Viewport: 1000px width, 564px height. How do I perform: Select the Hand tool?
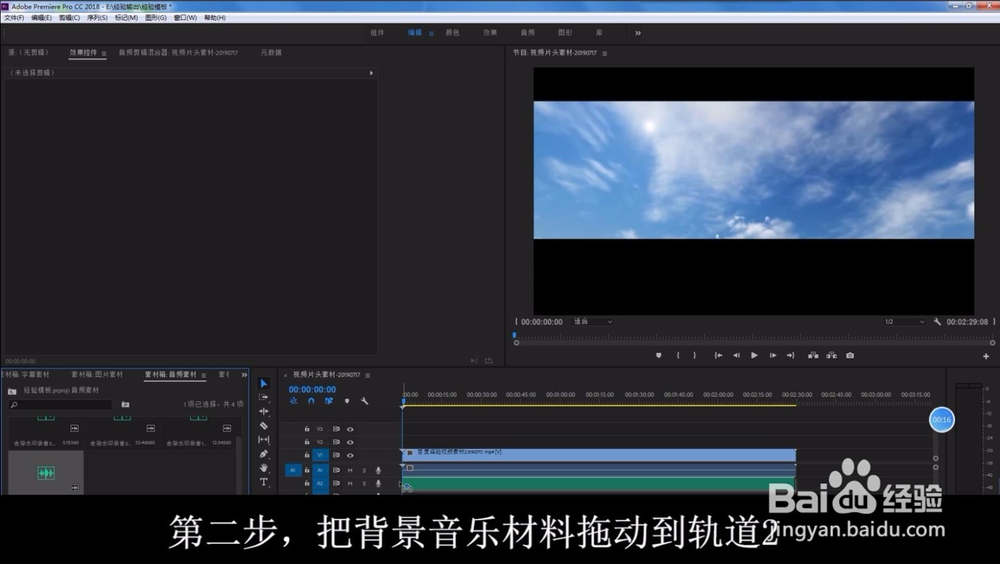[x=263, y=468]
